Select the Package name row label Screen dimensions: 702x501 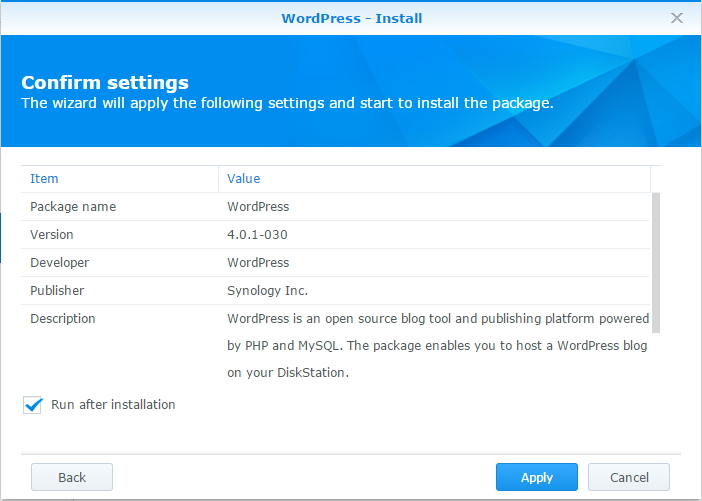73,206
